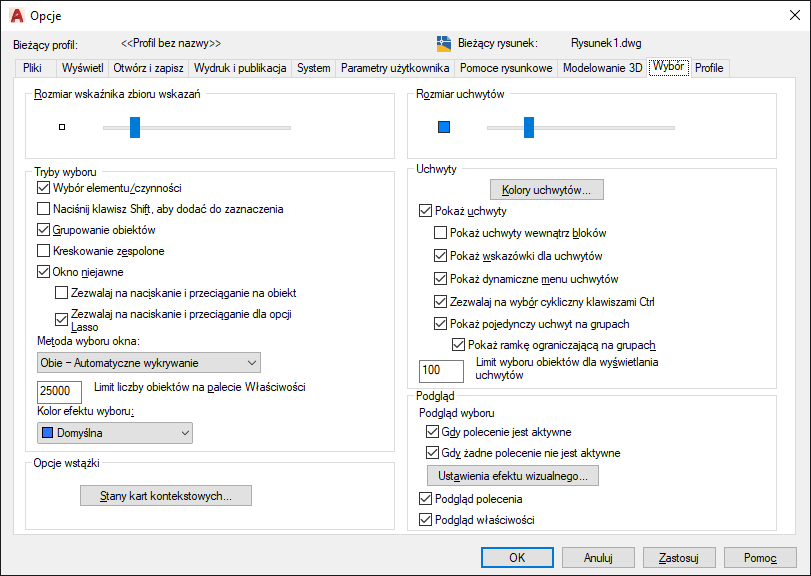
Task: Click the current drawing file icon
Action: (x=444, y=43)
